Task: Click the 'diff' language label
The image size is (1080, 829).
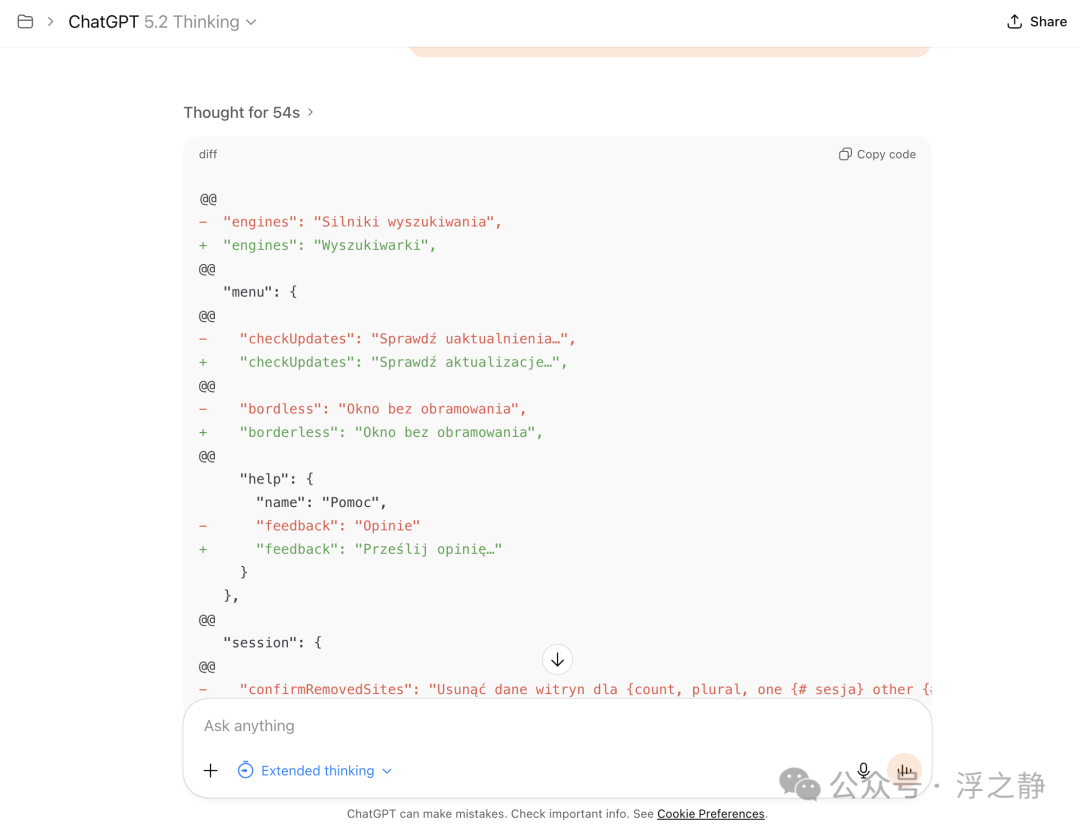Action: (208, 154)
